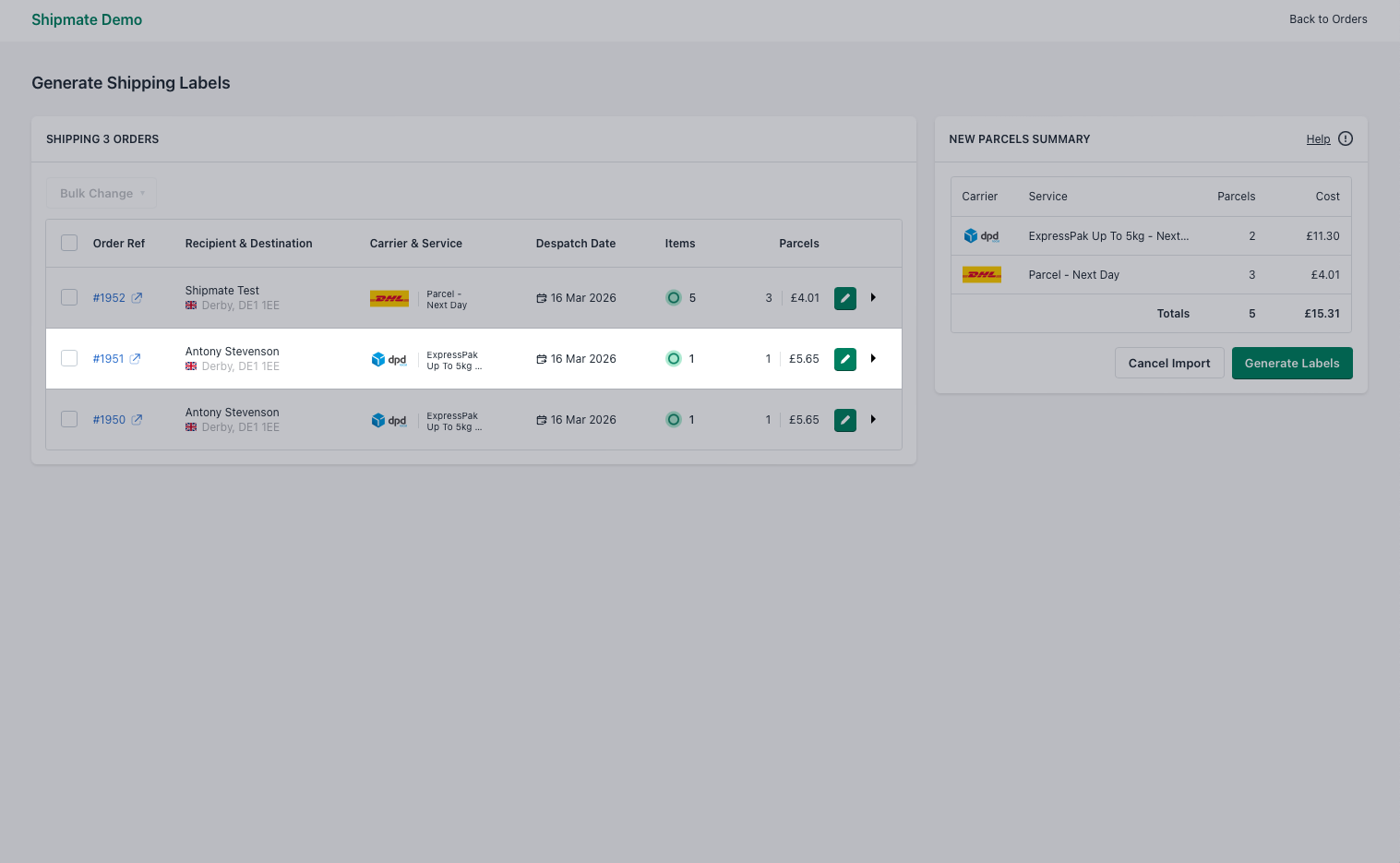Go Back to Orders link
Screen dimensions: 1400x863
[x=1327, y=19]
